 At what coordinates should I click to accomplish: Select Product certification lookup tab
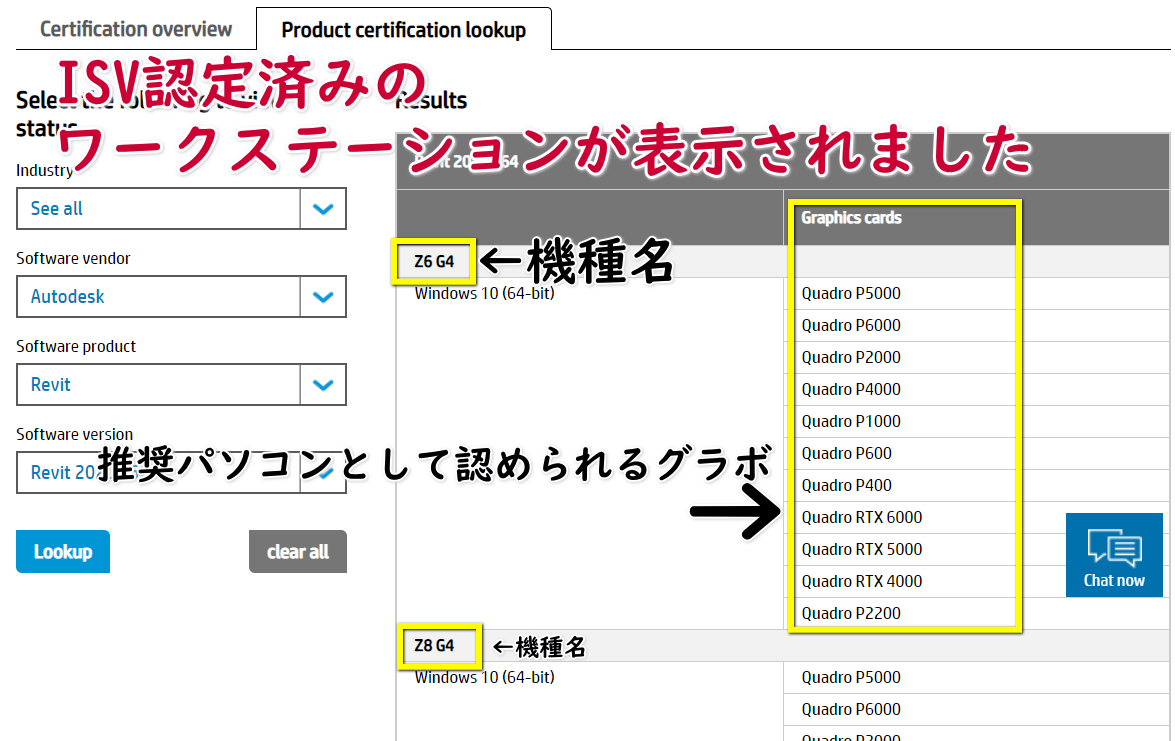point(403,30)
